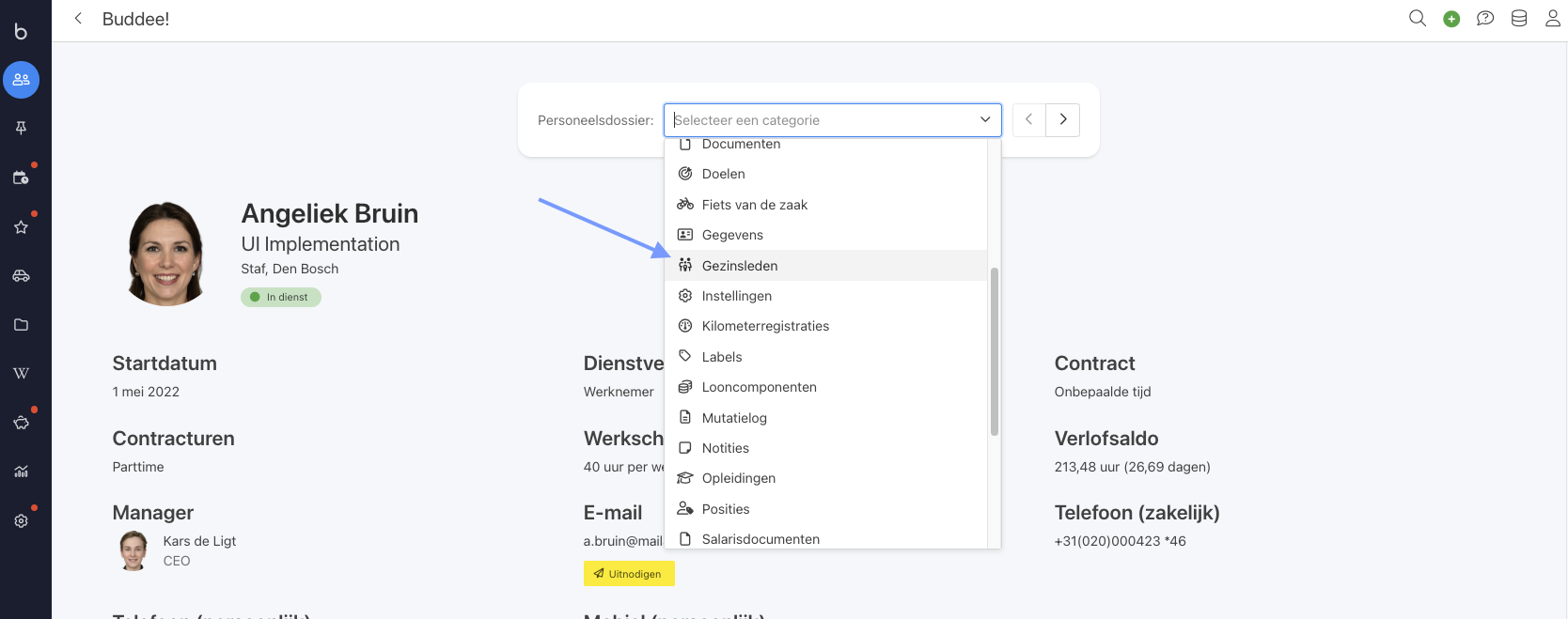Screen dimensions: 1568x619
Task: Choose Kilometerregistraties in the category list
Action: (x=765, y=326)
